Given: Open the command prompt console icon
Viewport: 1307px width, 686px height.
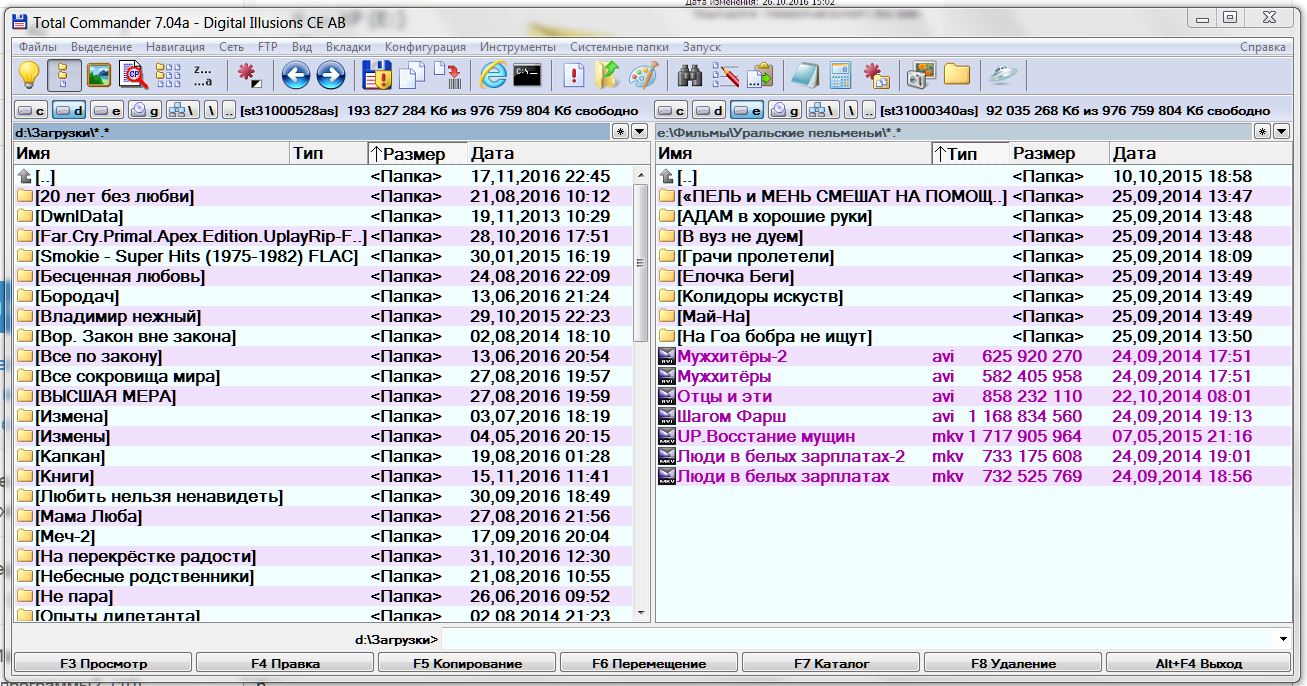Looking at the screenshot, I should pyautogui.click(x=527, y=75).
